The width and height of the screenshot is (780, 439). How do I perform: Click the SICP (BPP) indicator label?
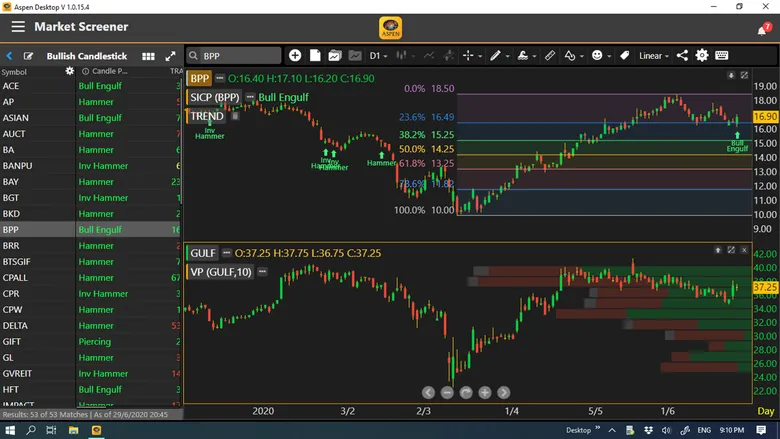click(x=214, y=97)
